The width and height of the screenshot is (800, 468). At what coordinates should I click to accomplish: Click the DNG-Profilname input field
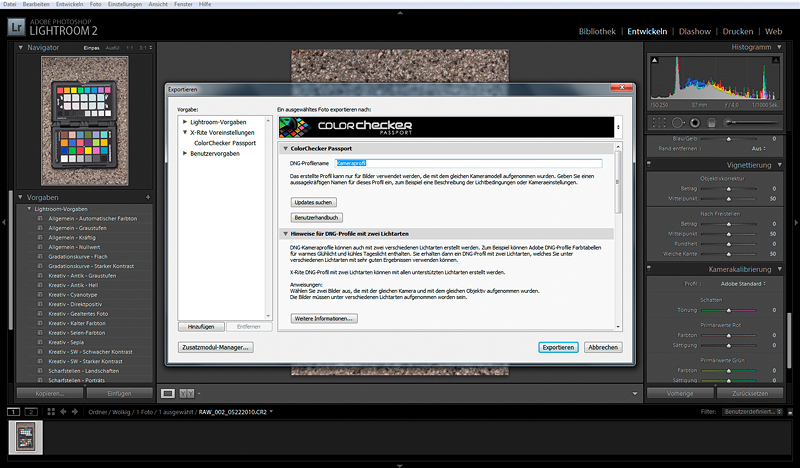click(x=468, y=163)
